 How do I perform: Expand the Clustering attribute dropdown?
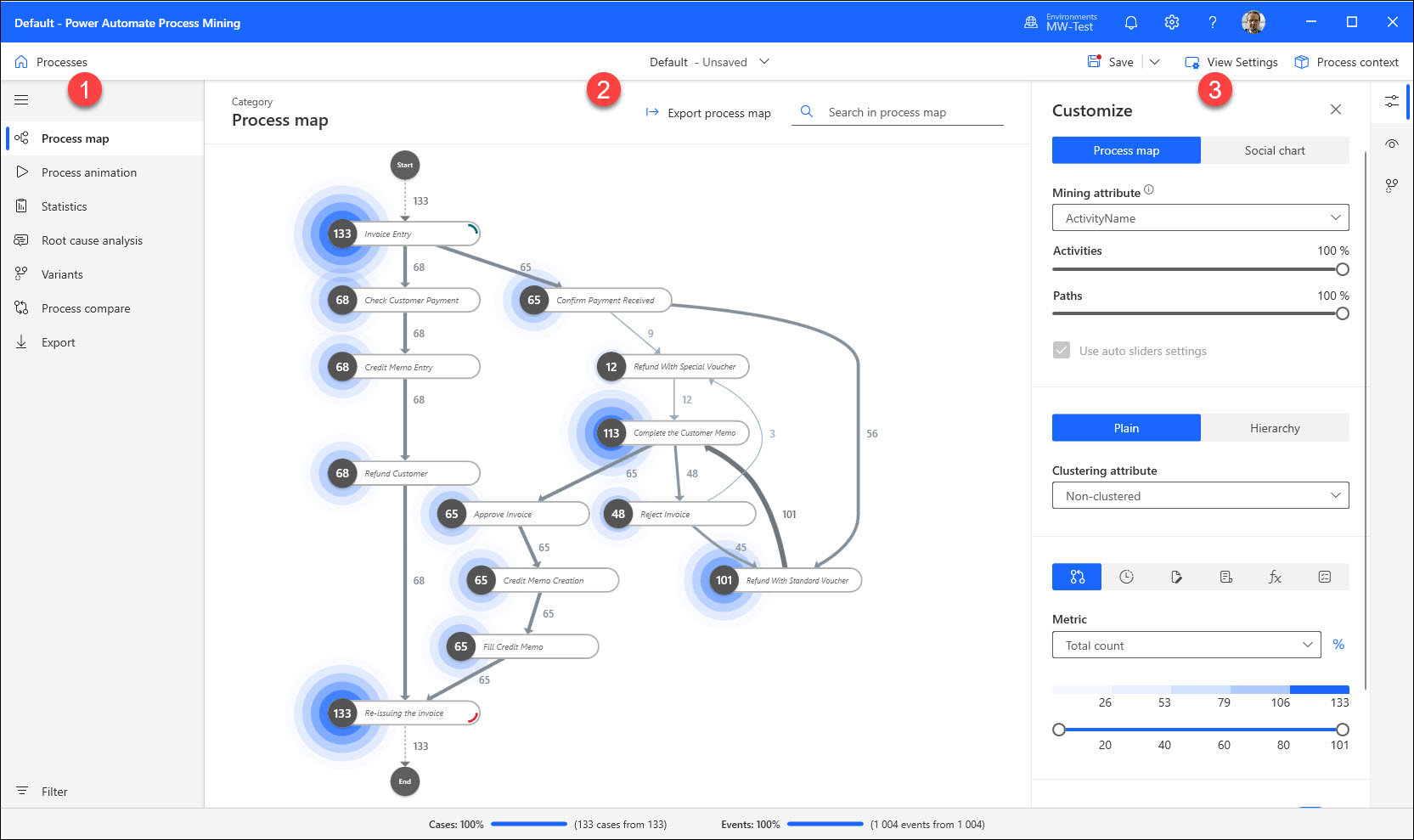click(x=1200, y=496)
